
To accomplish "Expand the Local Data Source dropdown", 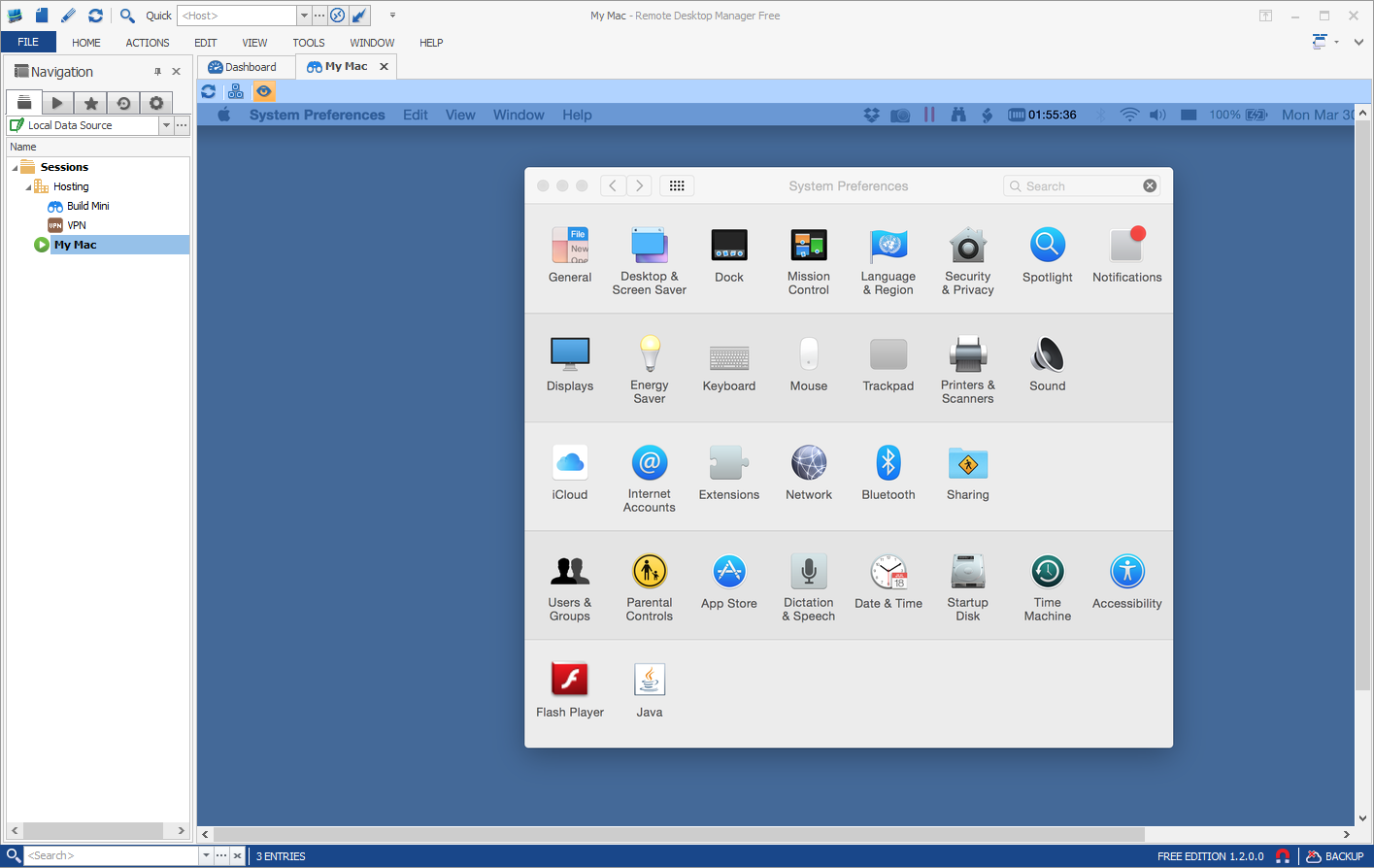I will coord(166,125).
